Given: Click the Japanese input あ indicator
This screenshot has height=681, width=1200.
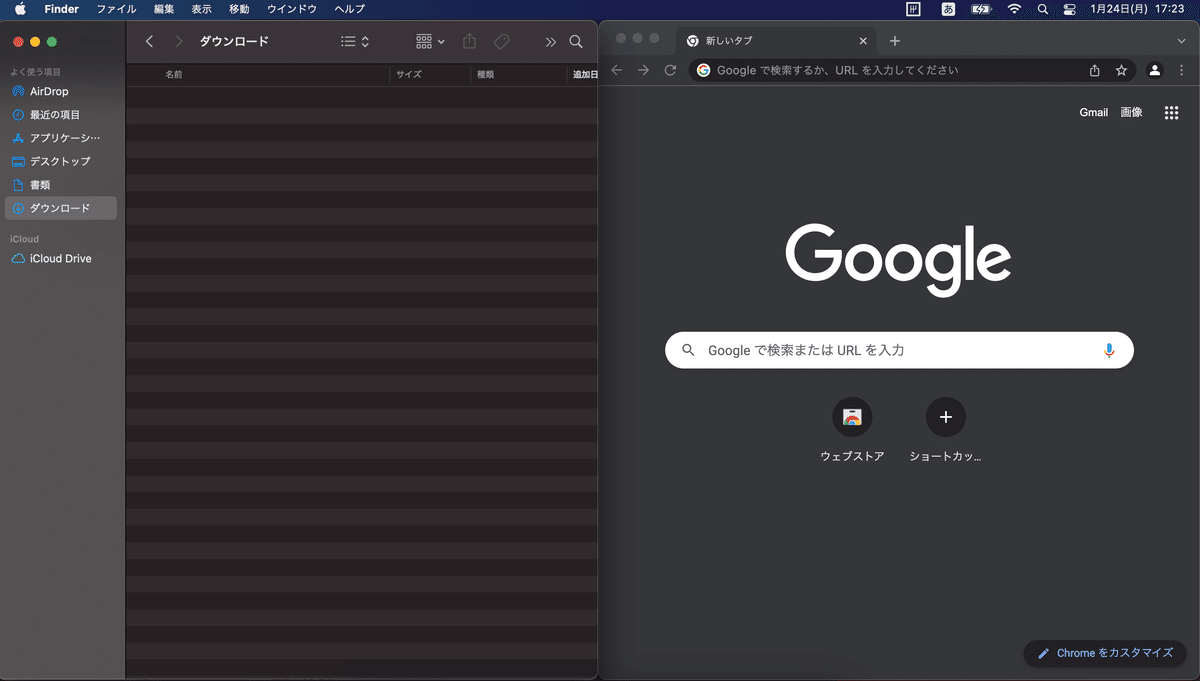Looking at the screenshot, I should tap(948, 9).
